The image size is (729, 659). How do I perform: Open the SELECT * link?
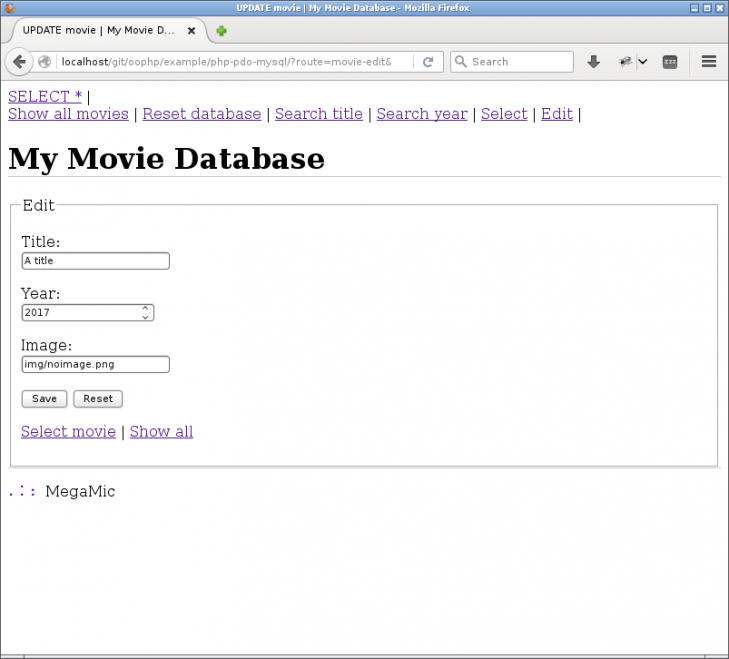point(45,97)
